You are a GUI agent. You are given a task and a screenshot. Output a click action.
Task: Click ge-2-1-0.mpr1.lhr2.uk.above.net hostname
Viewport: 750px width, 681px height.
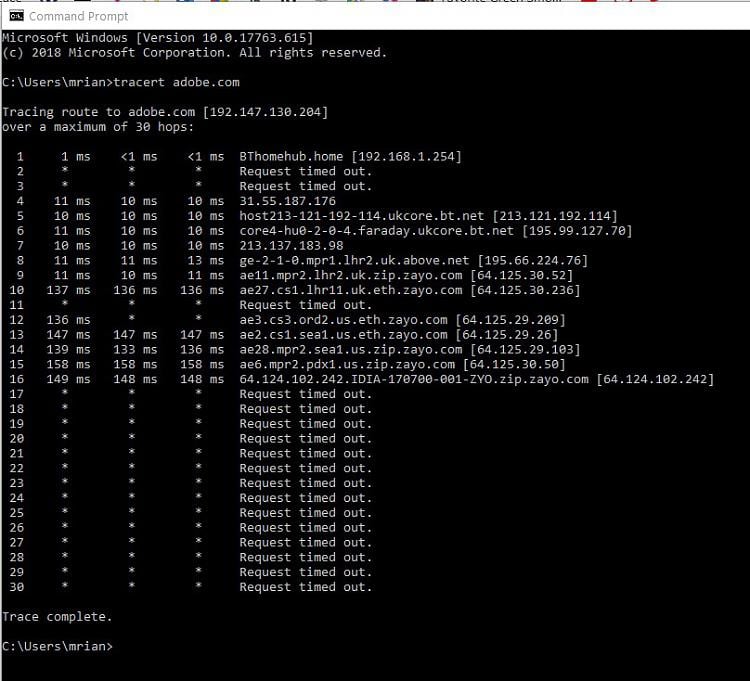pyautogui.click(x=354, y=260)
